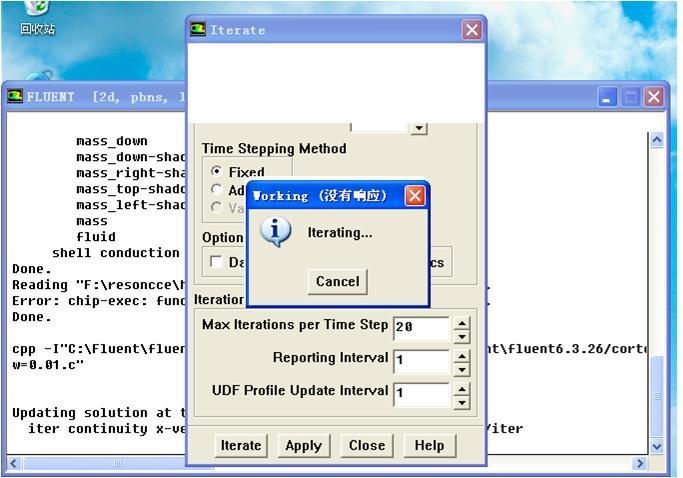
Task: Click the "fluid" line in console
Action: coord(96,237)
